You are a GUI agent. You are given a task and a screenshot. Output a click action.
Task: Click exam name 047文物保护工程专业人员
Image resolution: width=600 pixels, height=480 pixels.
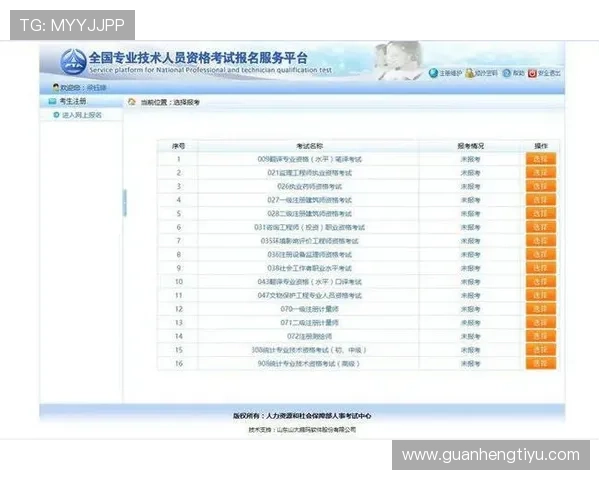309,296
